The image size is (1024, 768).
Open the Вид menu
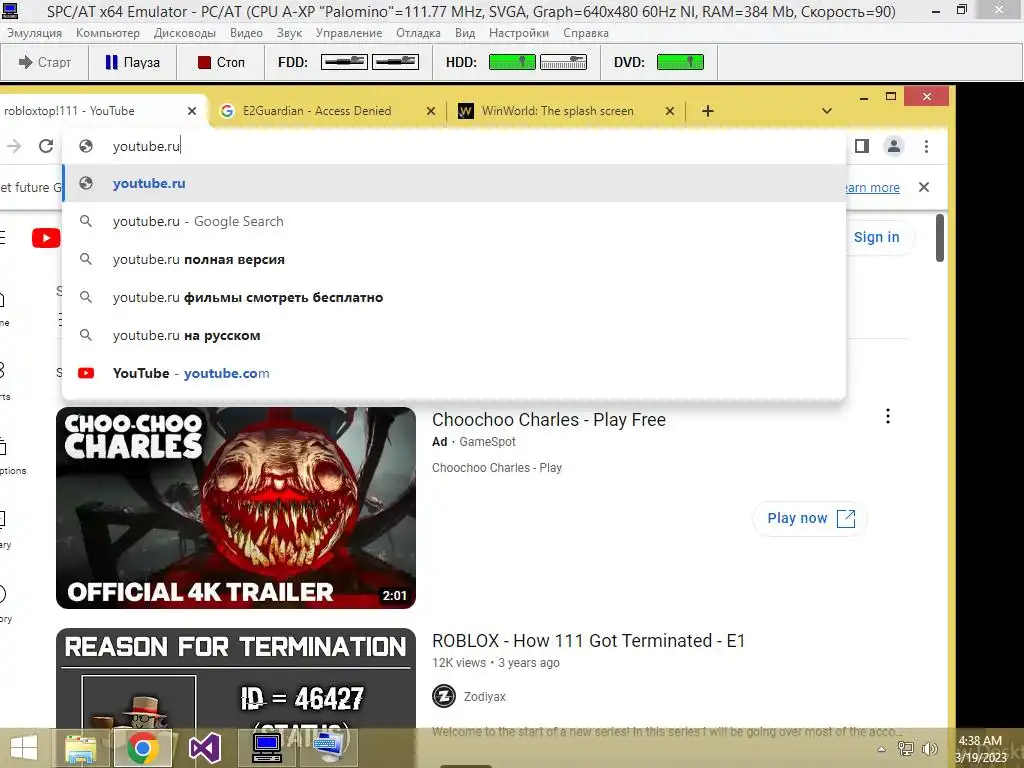tap(465, 33)
